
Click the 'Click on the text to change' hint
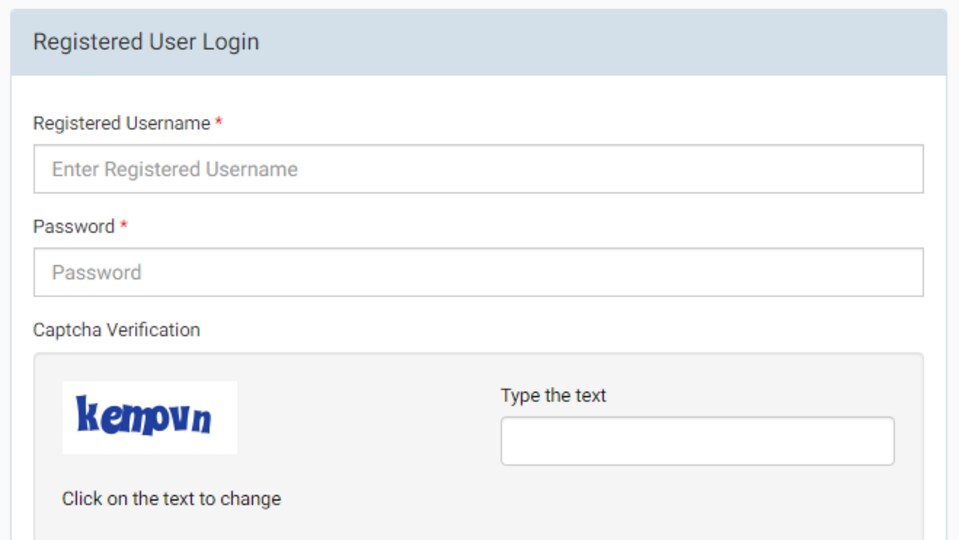pyautogui.click(x=171, y=498)
